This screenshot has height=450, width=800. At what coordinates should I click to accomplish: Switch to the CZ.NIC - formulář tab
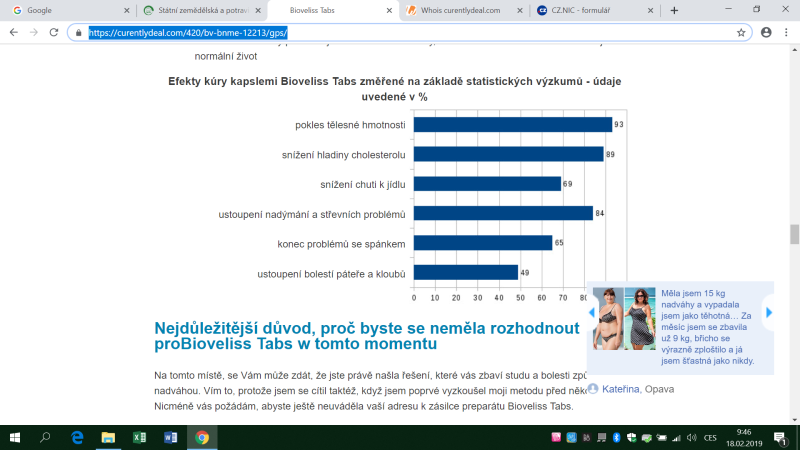(x=594, y=10)
